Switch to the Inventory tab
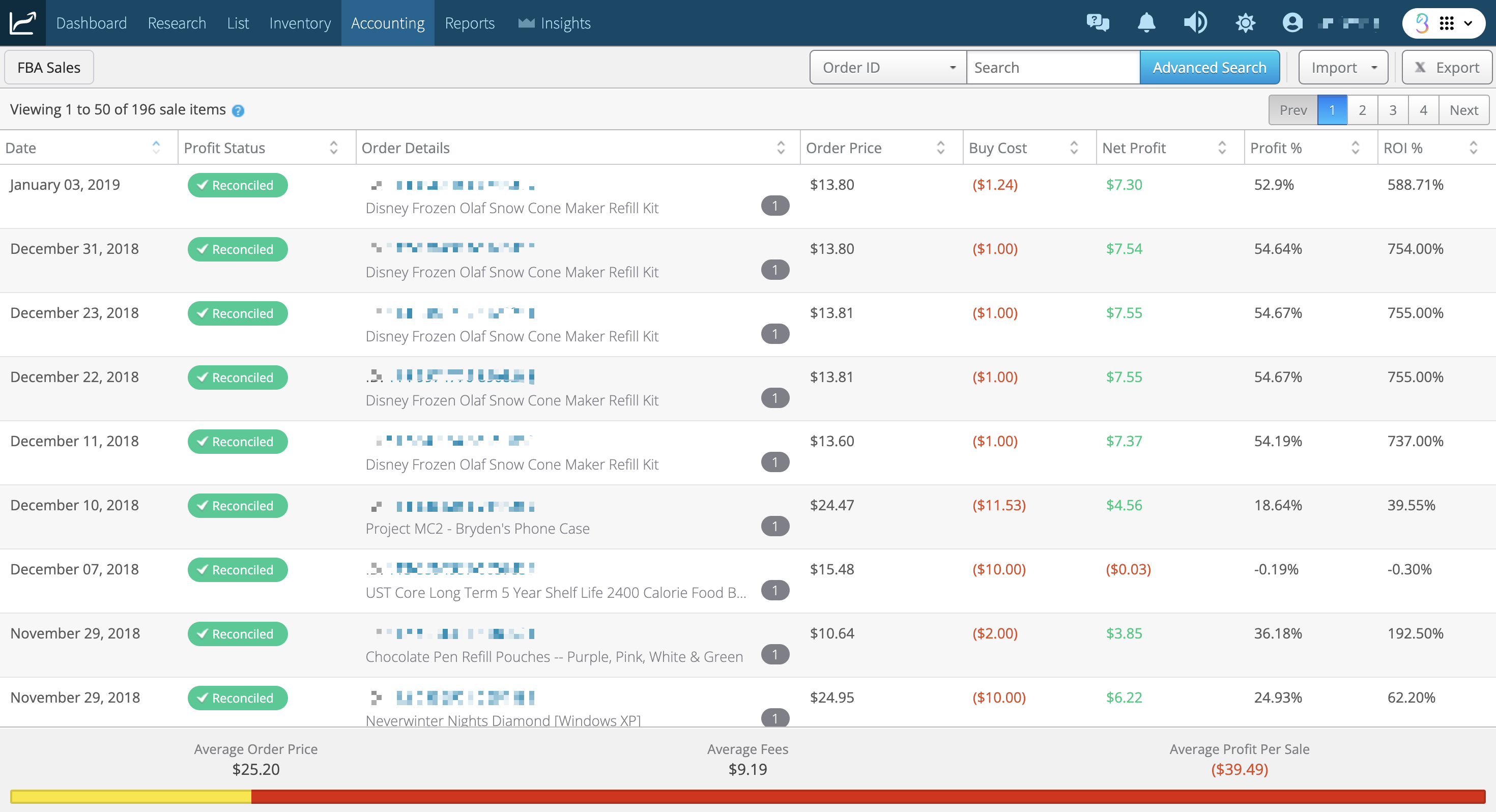 (x=300, y=23)
